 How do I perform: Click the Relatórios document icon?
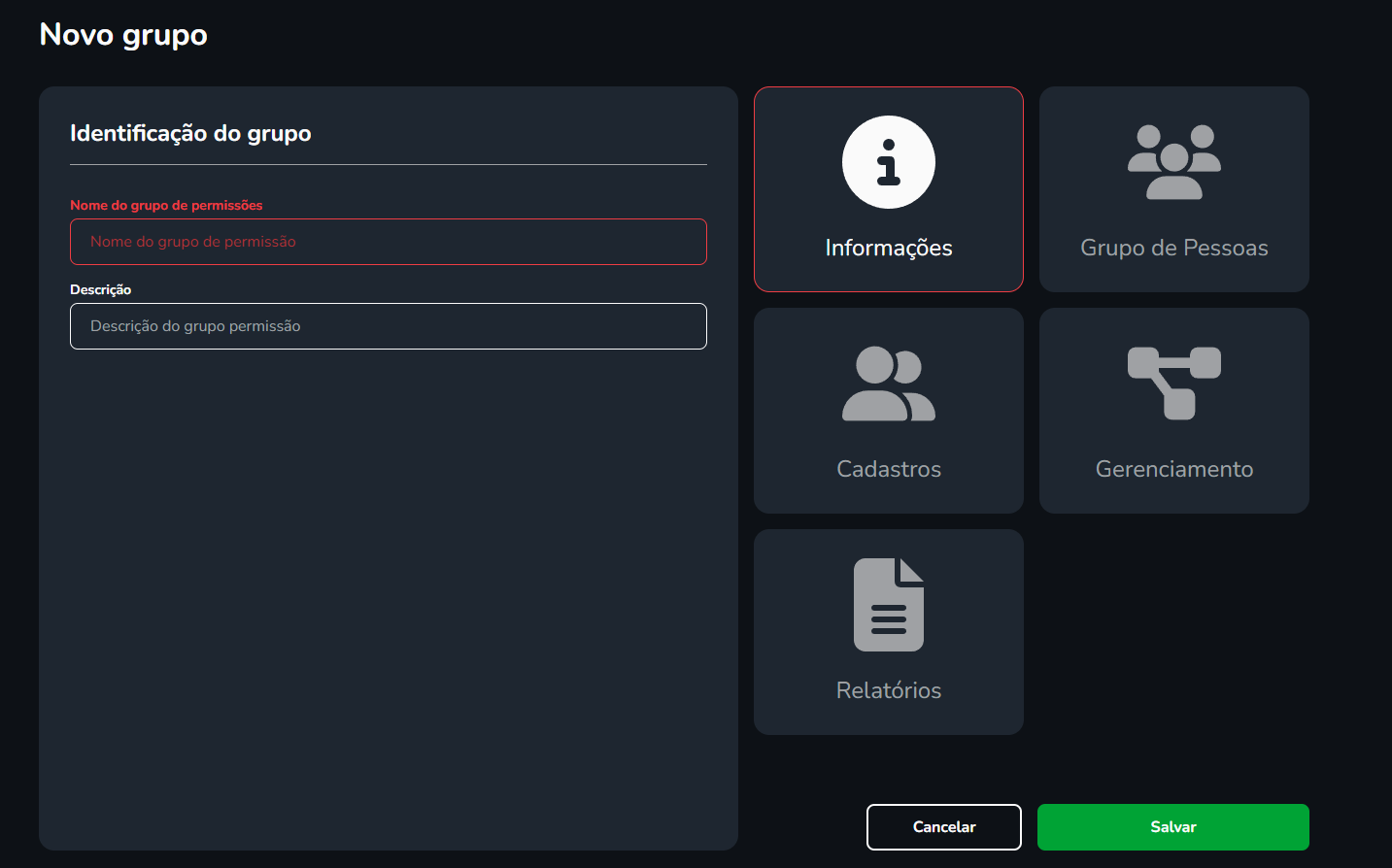(x=888, y=604)
